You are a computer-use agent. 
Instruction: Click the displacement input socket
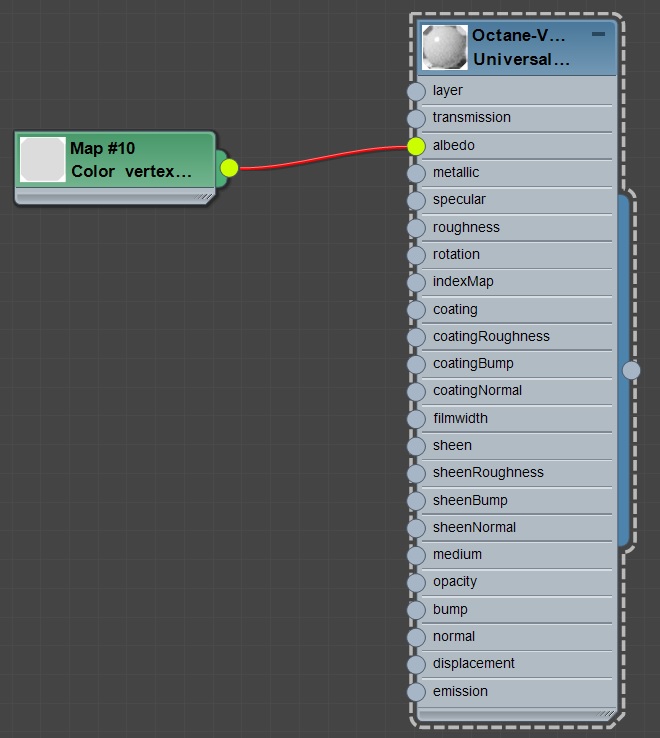click(416, 665)
